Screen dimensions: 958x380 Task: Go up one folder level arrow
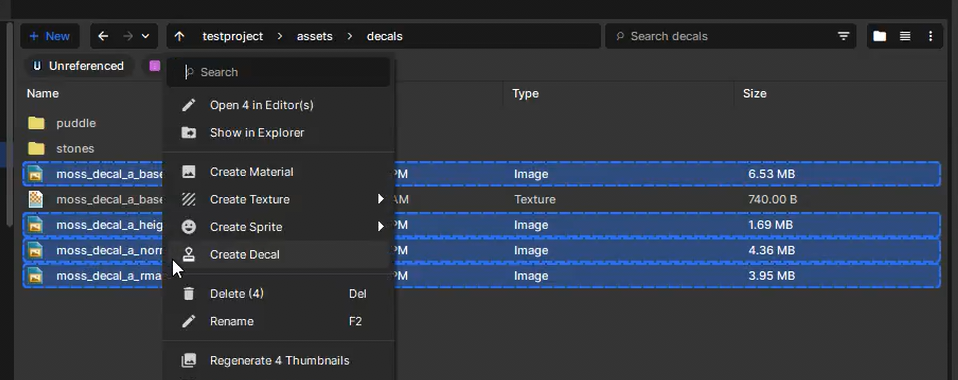(179, 36)
